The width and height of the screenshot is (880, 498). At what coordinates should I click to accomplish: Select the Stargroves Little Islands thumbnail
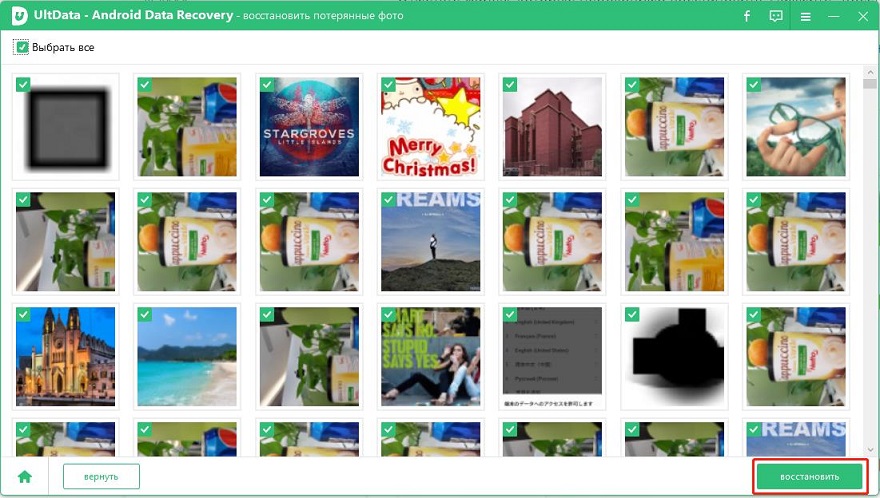click(309, 127)
